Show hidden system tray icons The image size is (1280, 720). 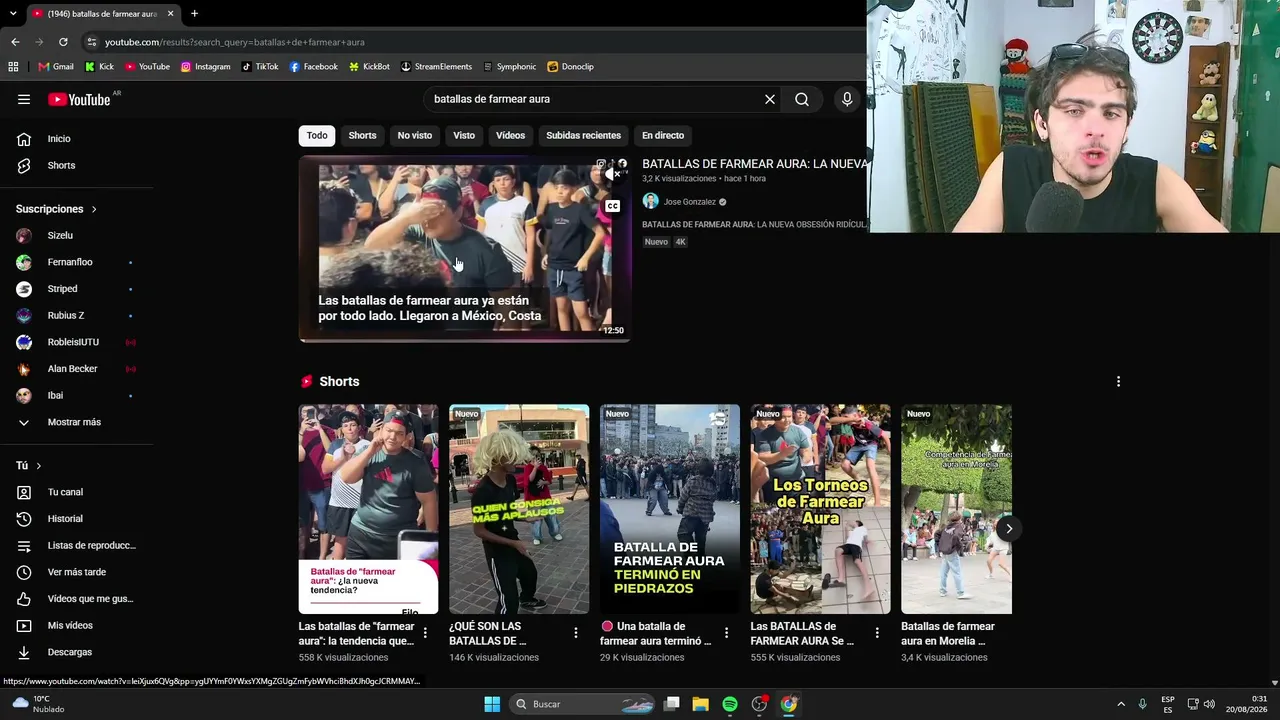pyautogui.click(x=1121, y=704)
